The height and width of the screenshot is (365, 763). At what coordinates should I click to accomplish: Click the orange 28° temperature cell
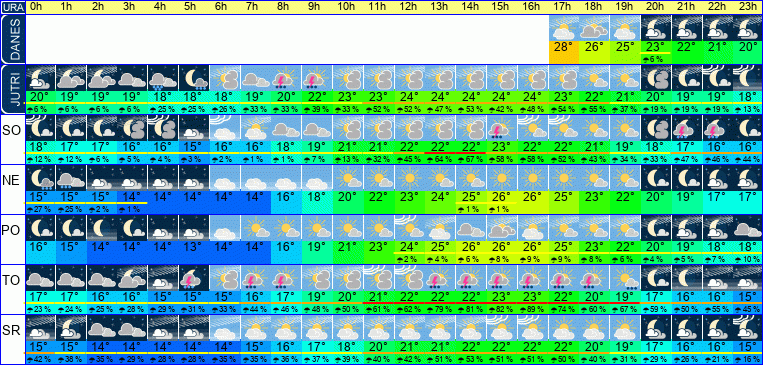click(564, 52)
